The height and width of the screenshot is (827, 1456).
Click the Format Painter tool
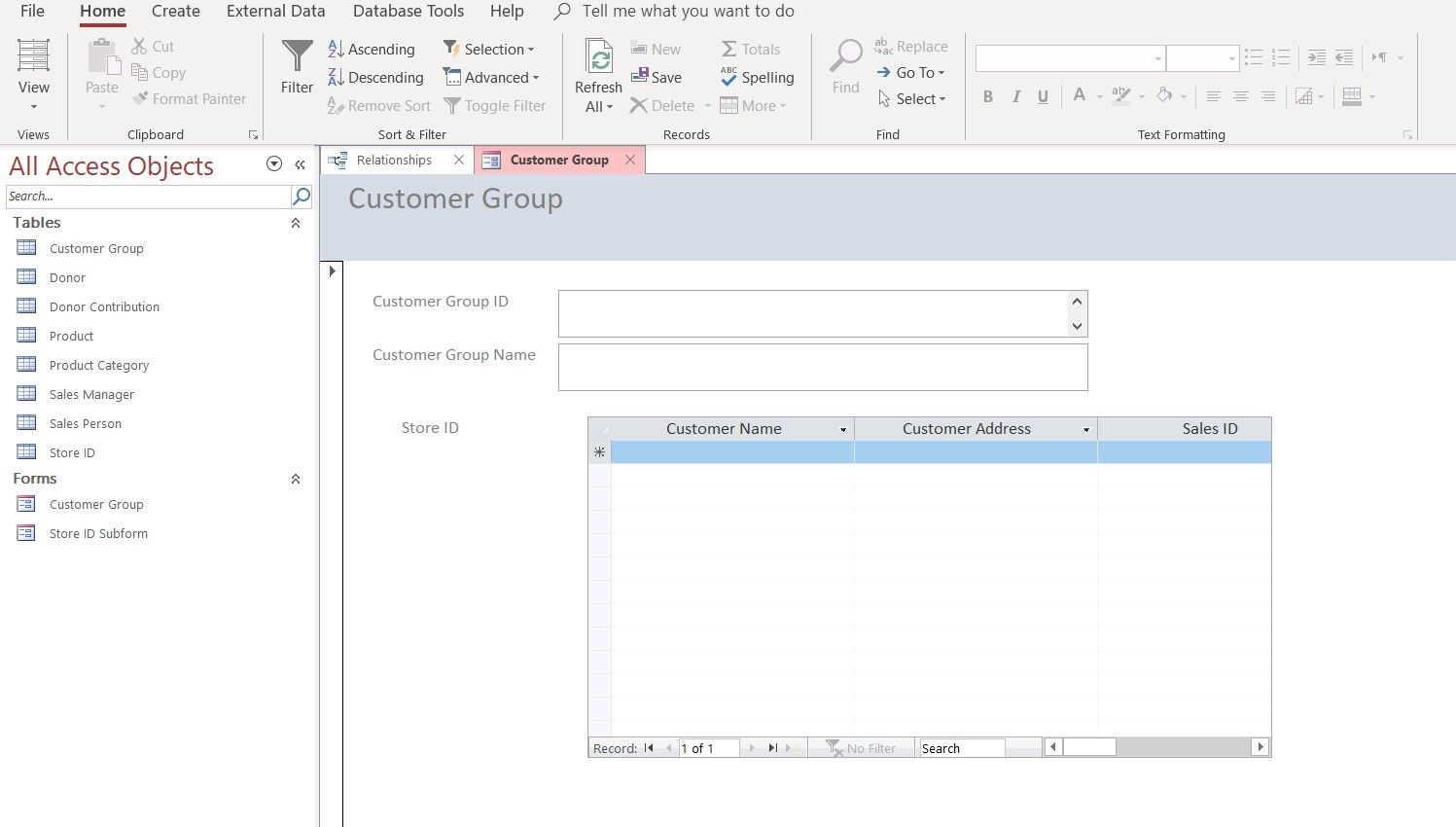coord(190,98)
